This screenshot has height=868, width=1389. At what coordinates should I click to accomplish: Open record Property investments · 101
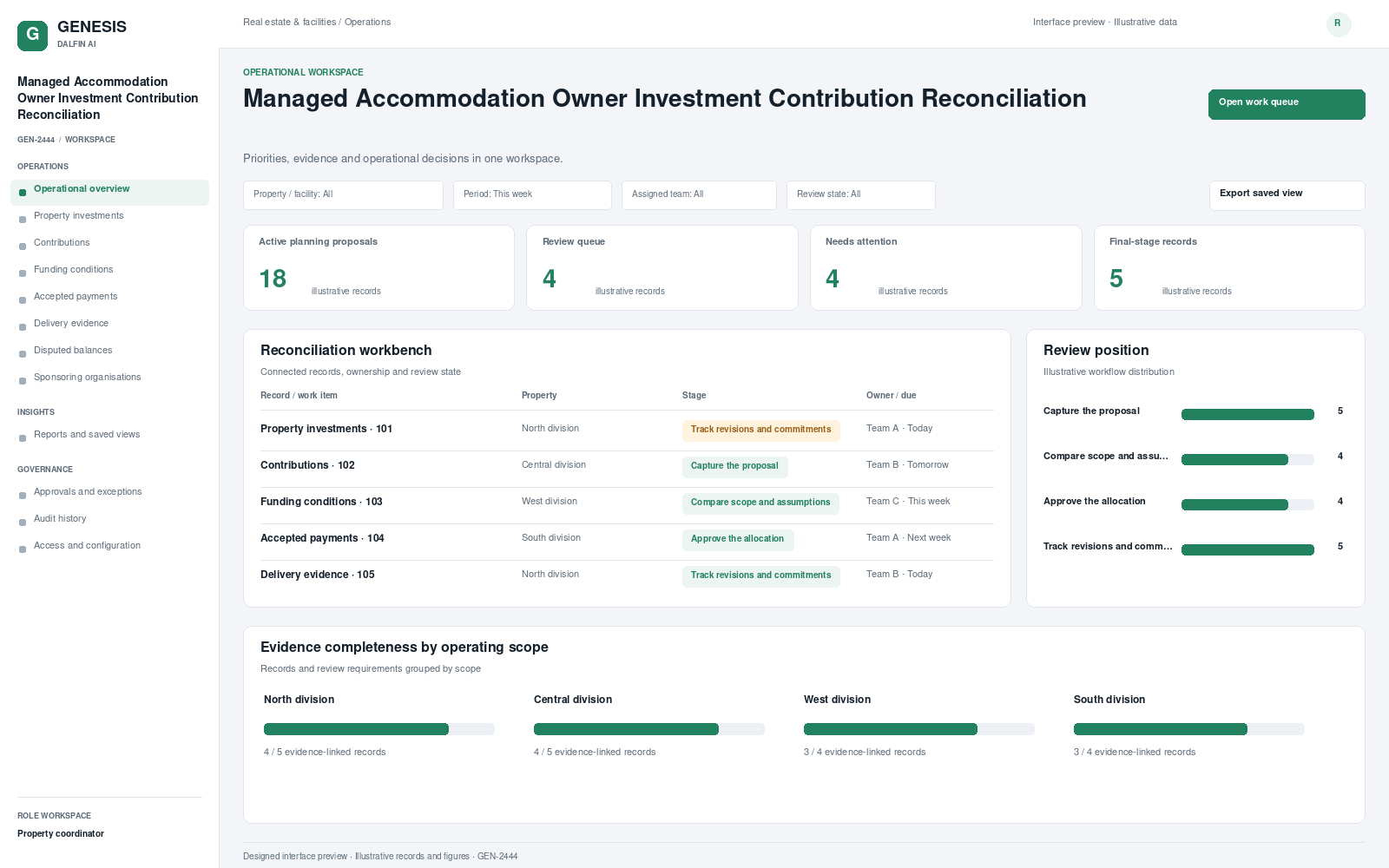[326, 429]
